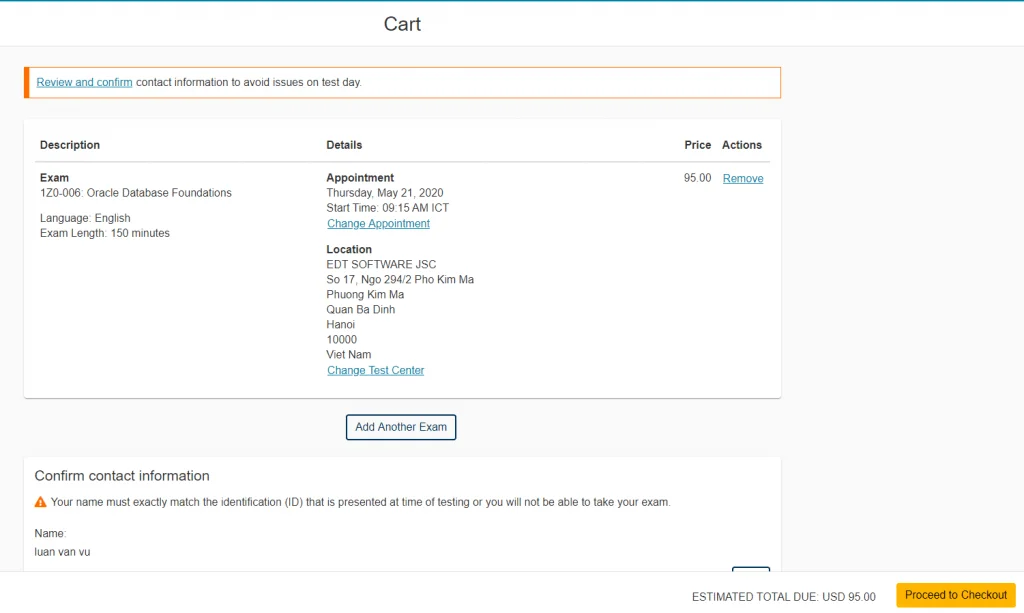Click the Thursday, May 21, 2020 date
This screenshot has height=613, width=1024.
coord(384,193)
